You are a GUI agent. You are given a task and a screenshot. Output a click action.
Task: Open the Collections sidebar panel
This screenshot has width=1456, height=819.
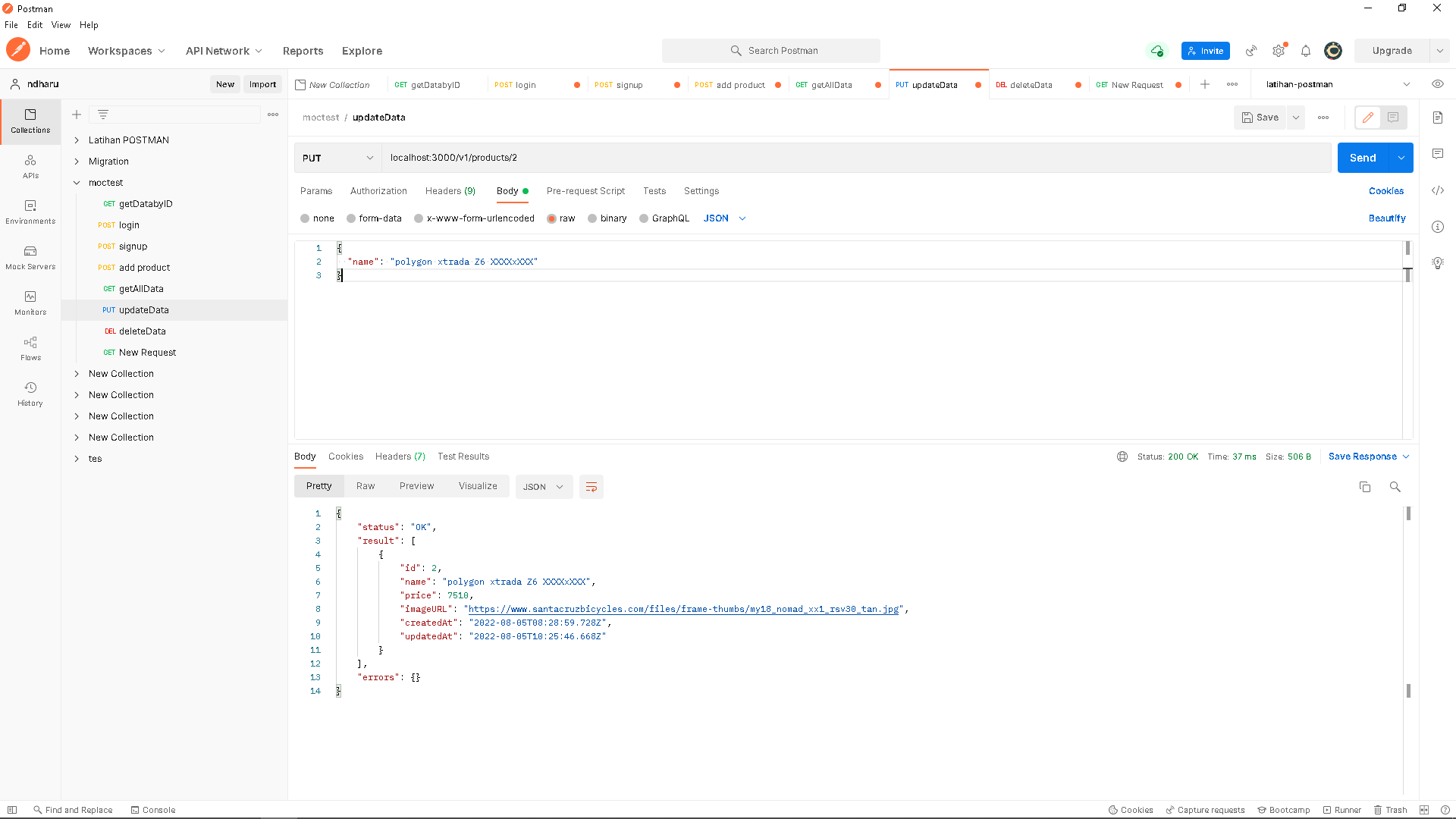point(30,121)
